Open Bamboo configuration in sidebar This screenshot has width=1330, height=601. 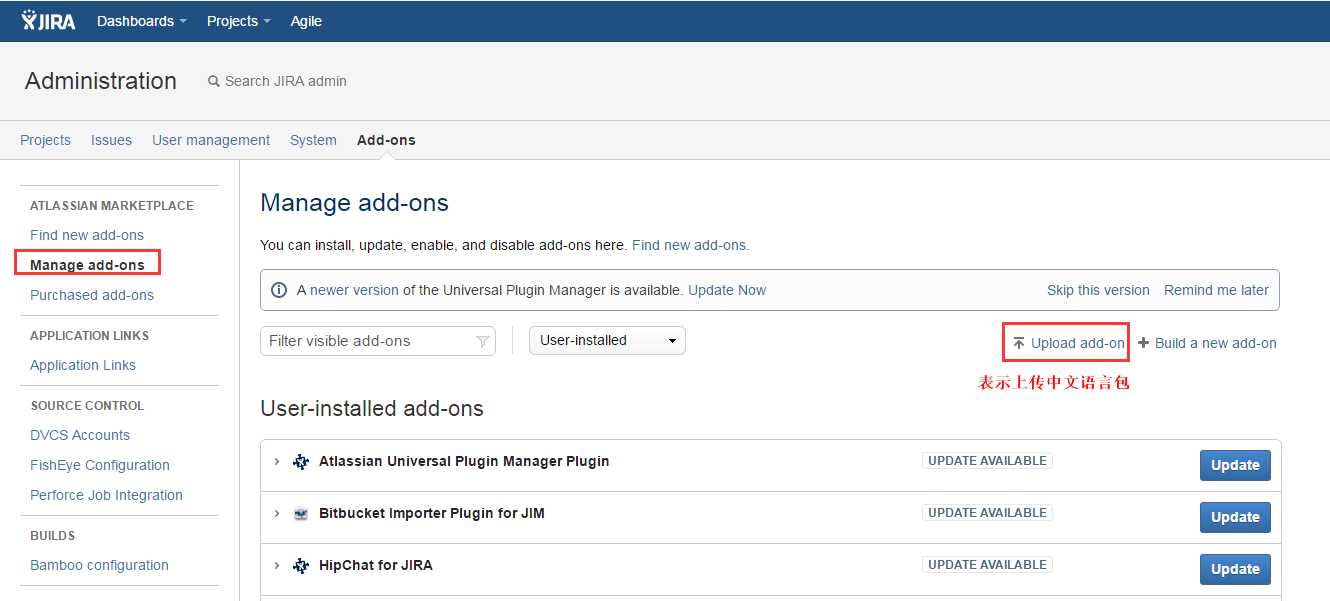[99, 565]
